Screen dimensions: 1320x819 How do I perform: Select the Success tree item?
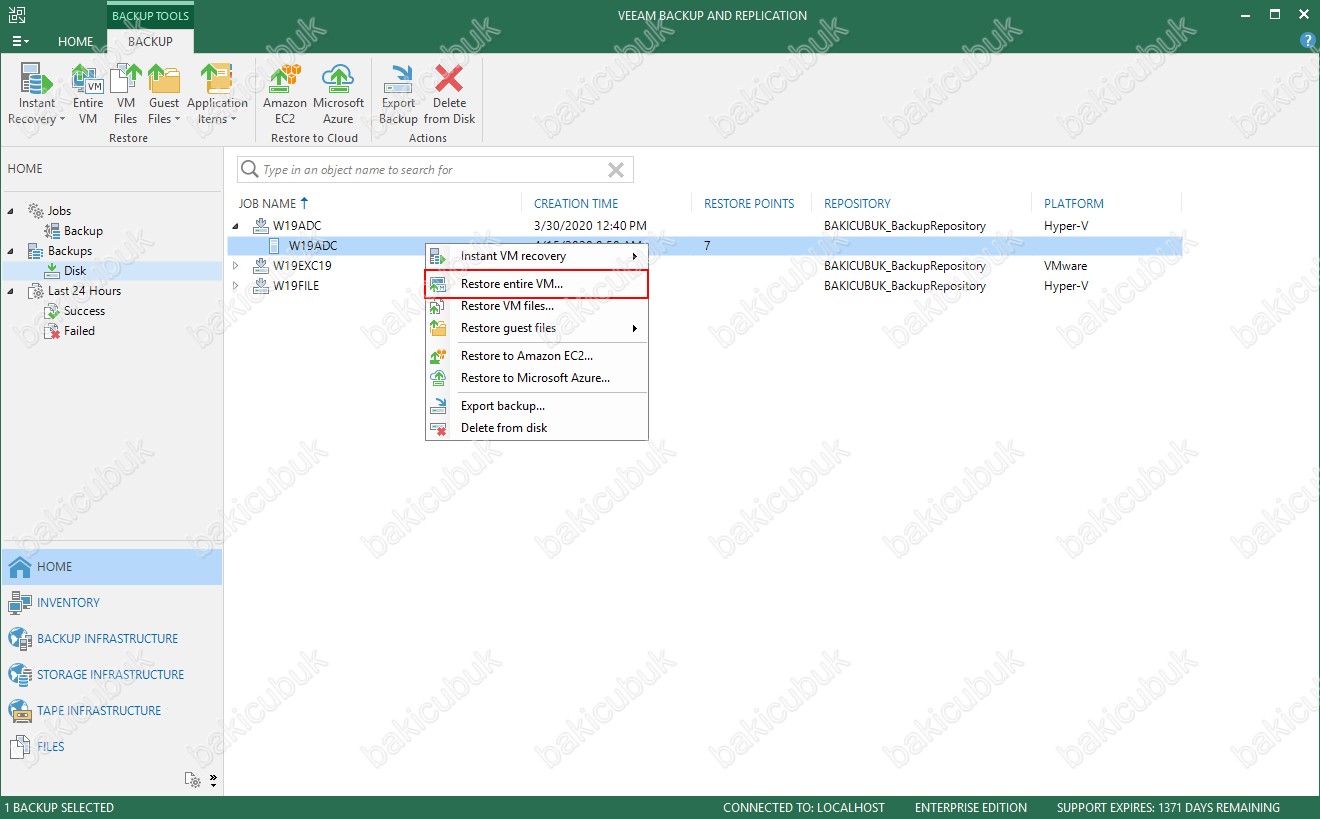[84, 311]
